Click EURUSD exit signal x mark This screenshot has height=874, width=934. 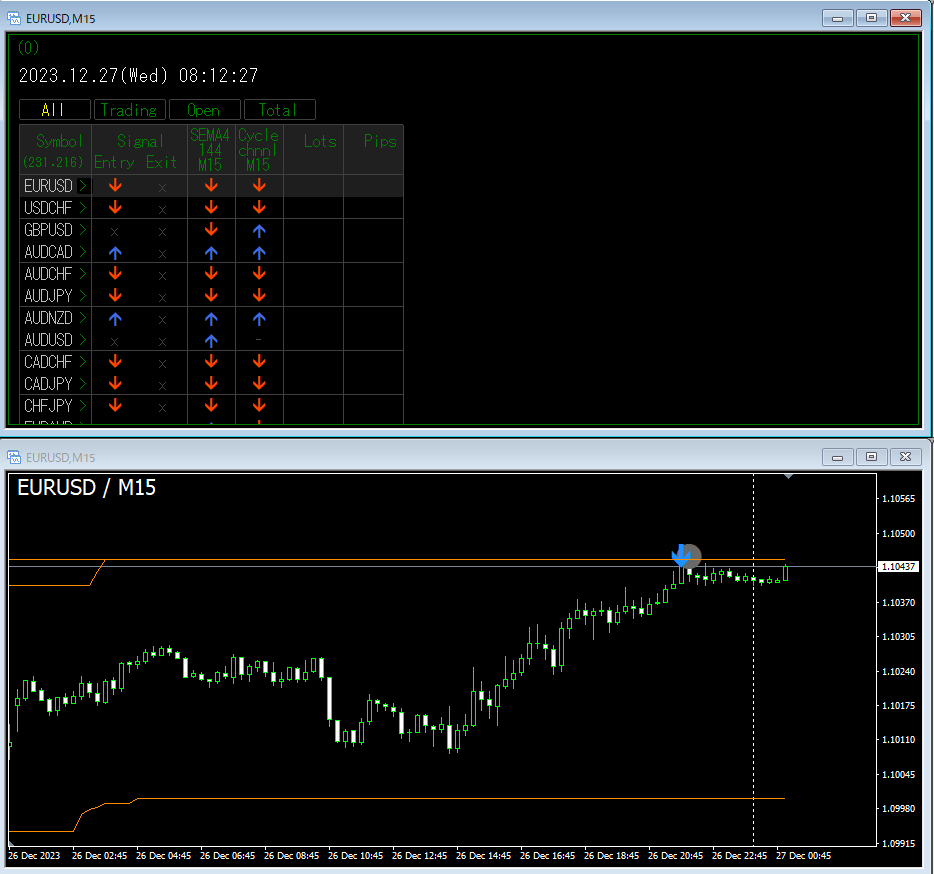point(162,188)
